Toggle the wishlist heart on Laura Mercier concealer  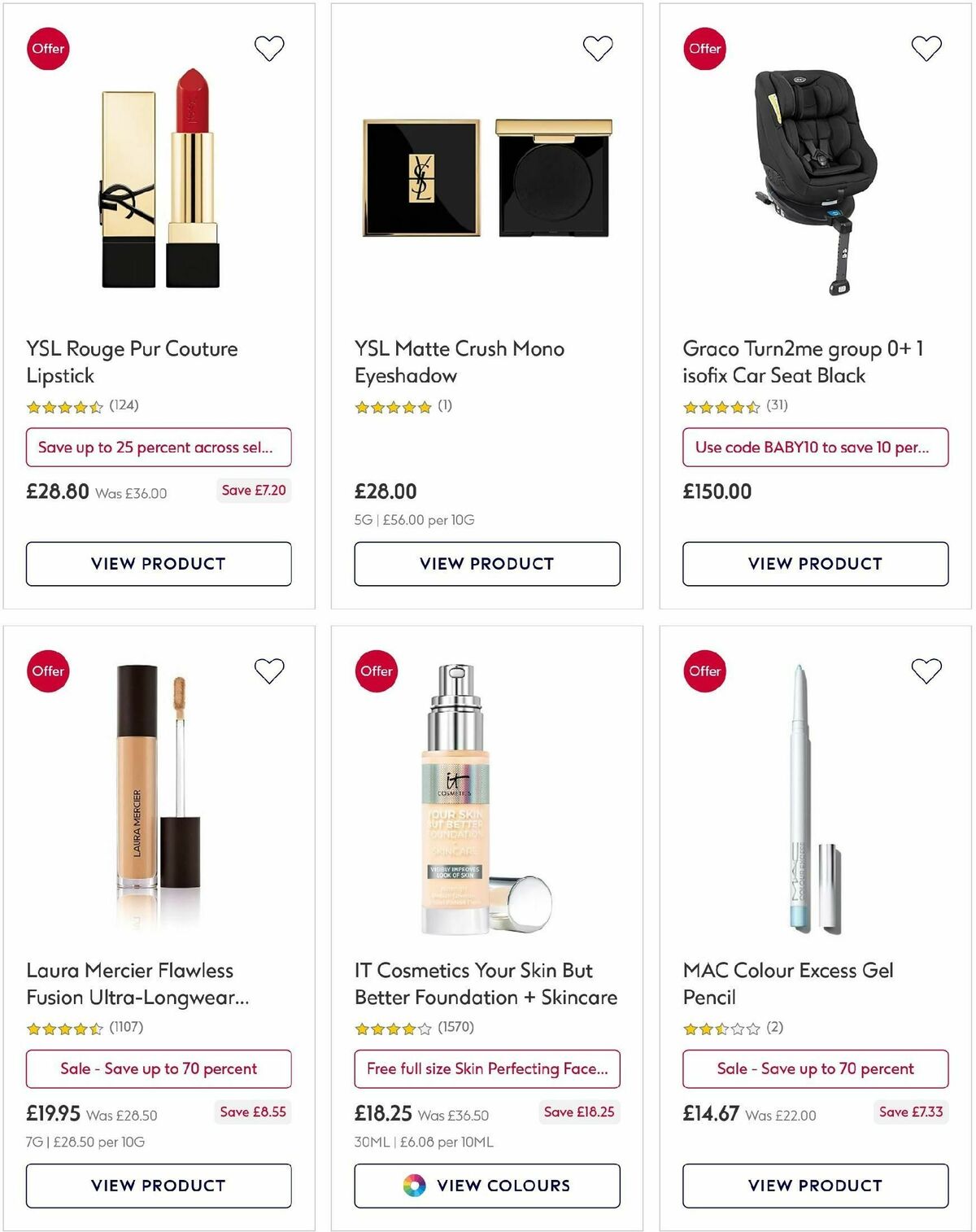pos(269,670)
